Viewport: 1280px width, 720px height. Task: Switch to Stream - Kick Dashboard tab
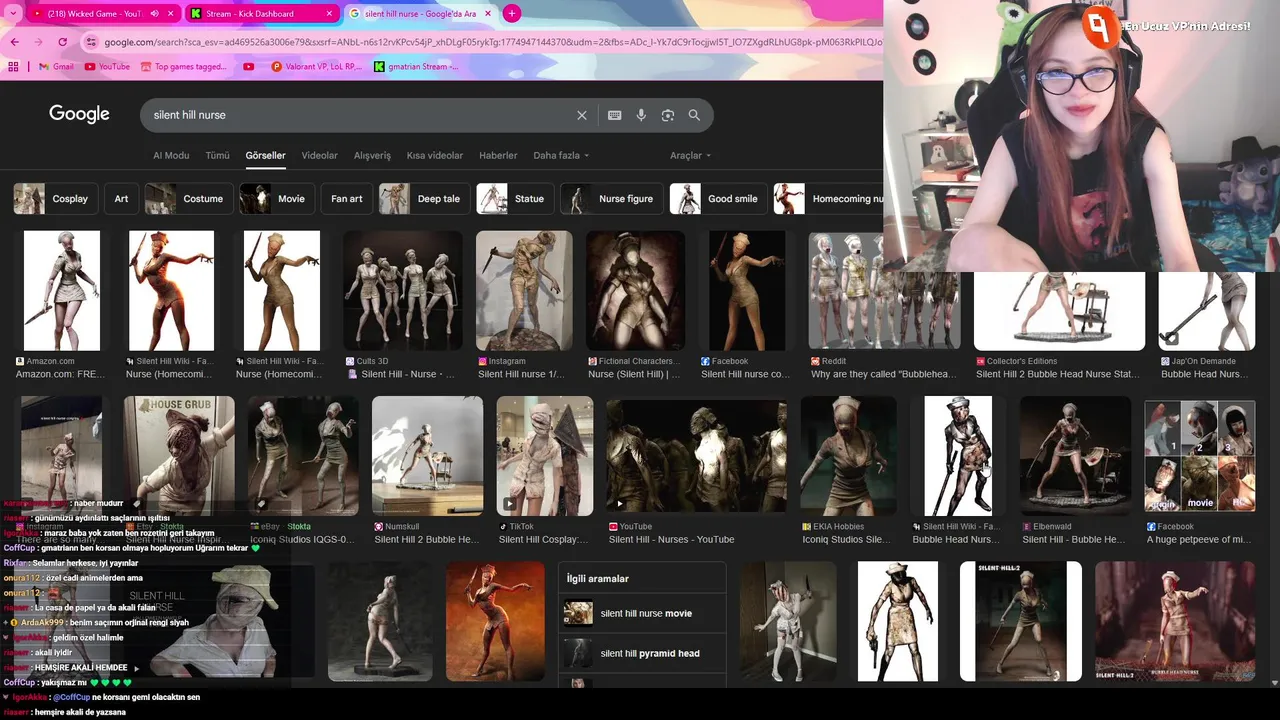250,14
